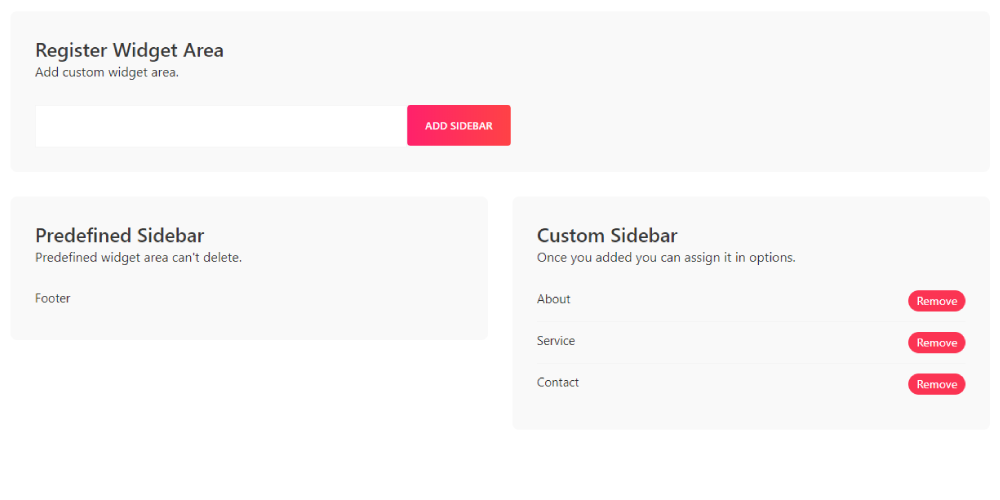This screenshot has height=500, width=1000.
Task: Click the Custom Sidebar heading
Action: 607,236
